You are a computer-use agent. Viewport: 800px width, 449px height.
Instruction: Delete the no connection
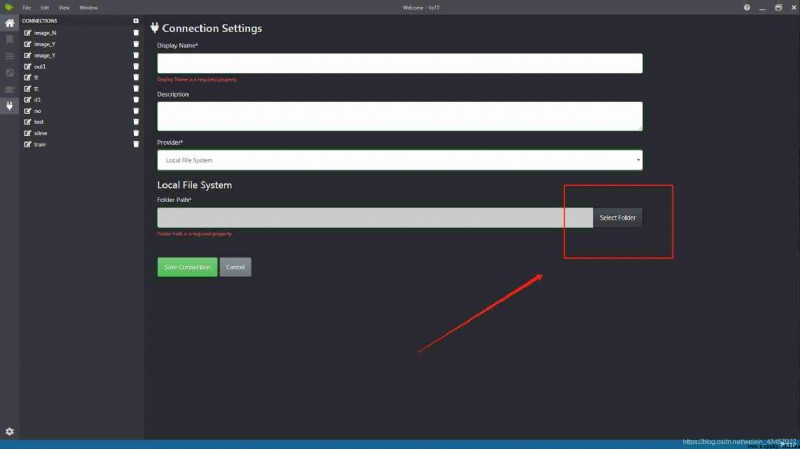136,111
